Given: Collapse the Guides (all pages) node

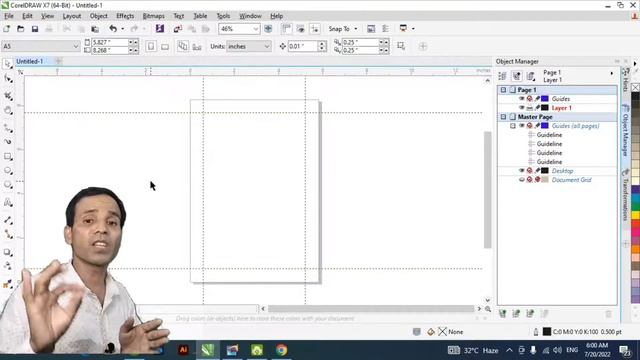Looking at the screenshot, I should [x=513, y=126].
